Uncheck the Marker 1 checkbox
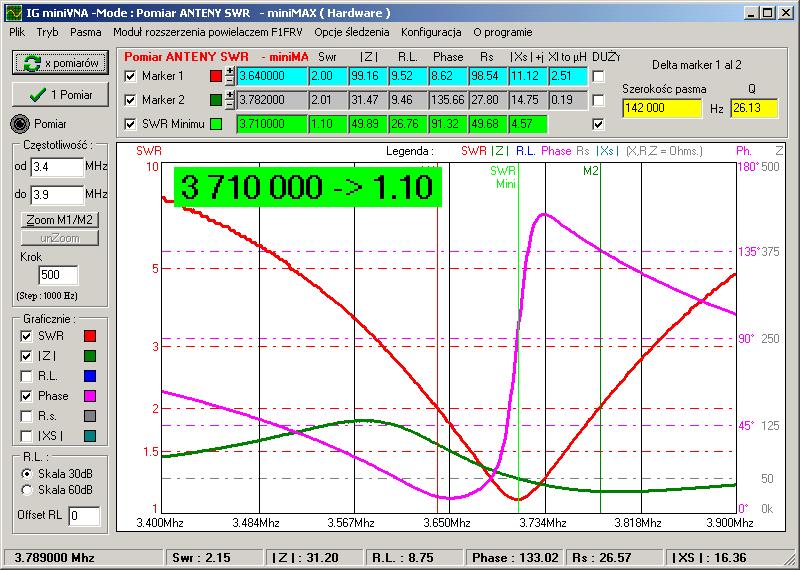Screen dimensions: 800x570 pos(129,76)
